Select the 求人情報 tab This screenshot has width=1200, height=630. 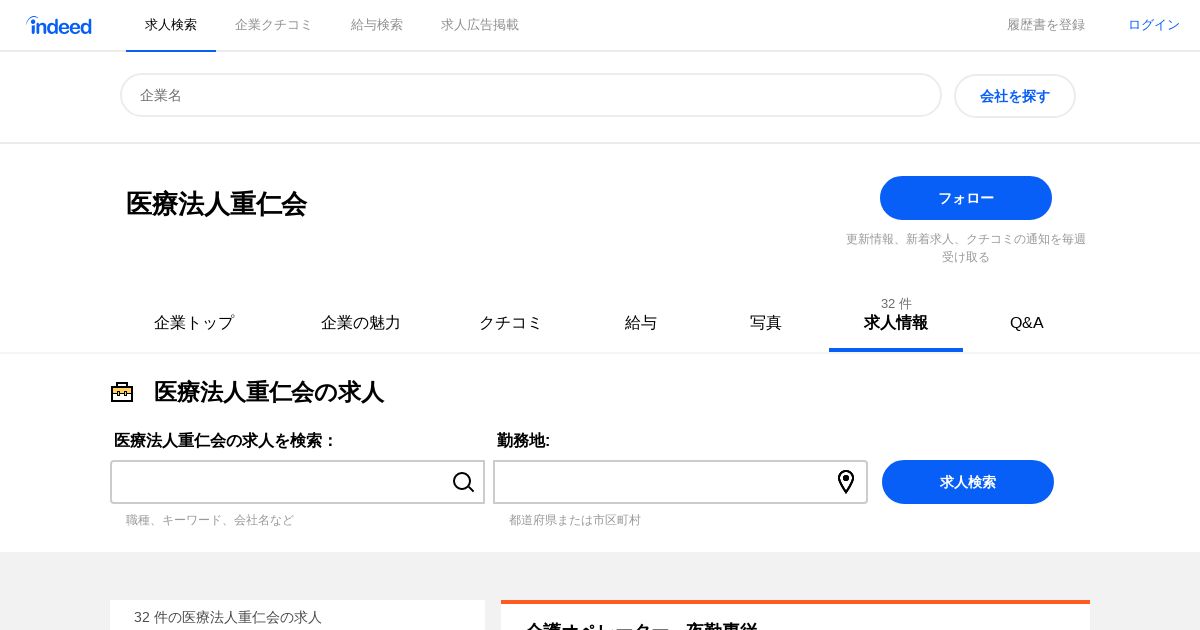(896, 322)
